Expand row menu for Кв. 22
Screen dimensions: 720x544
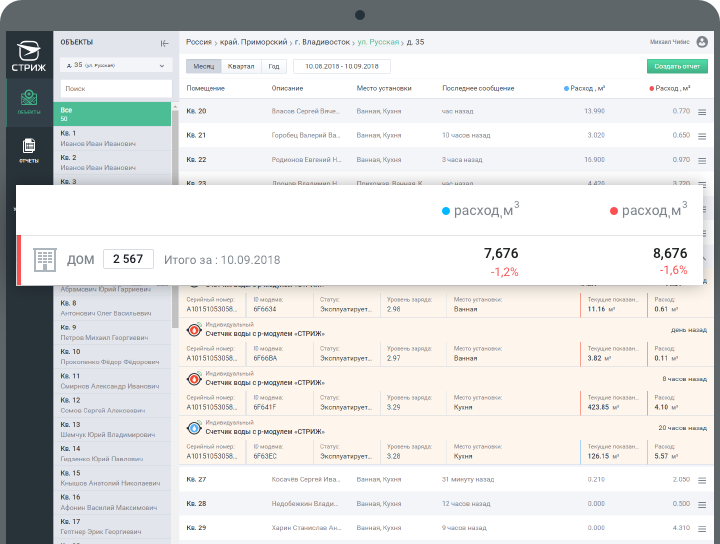(702, 160)
